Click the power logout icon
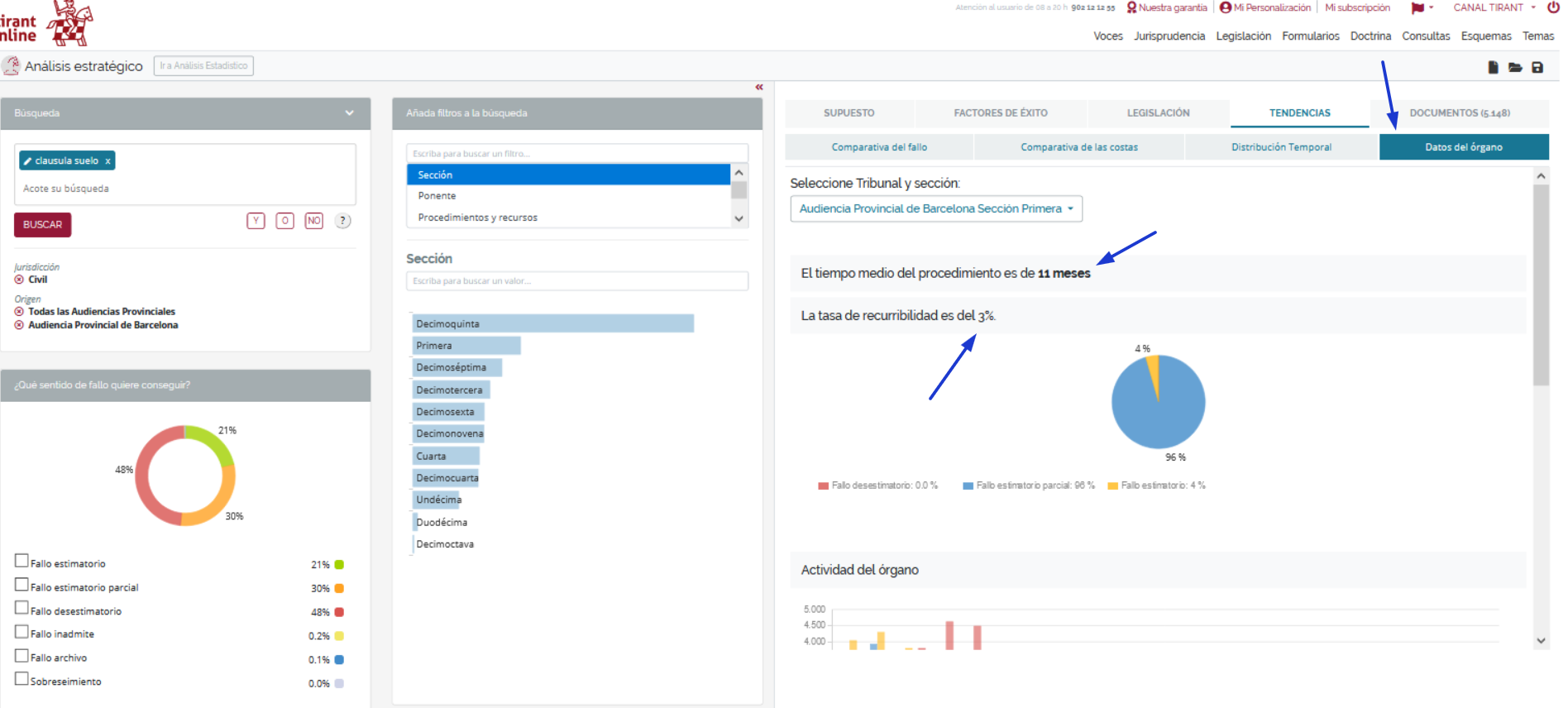Screen dimensions: 1568x708 (1553, 7)
